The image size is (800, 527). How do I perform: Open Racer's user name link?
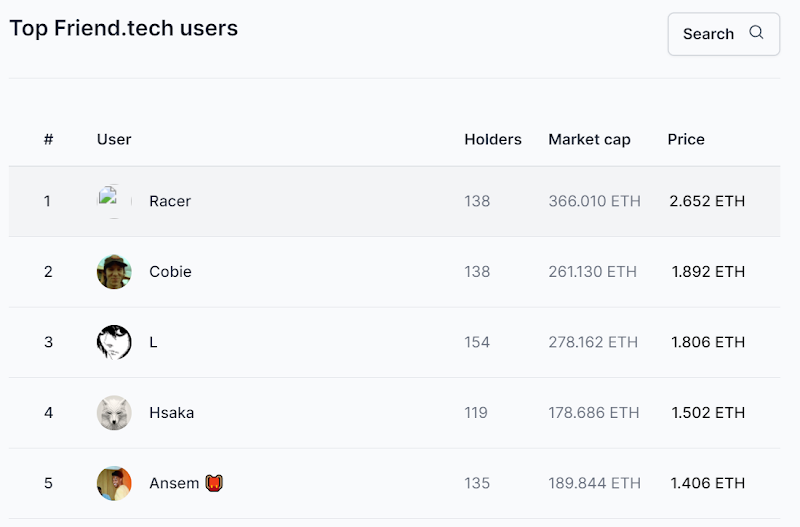pos(170,201)
